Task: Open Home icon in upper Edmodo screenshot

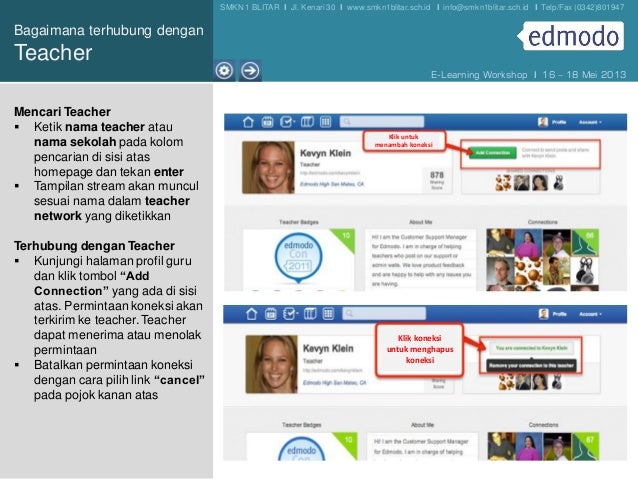Action: pyautogui.click(x=248, y=122)
